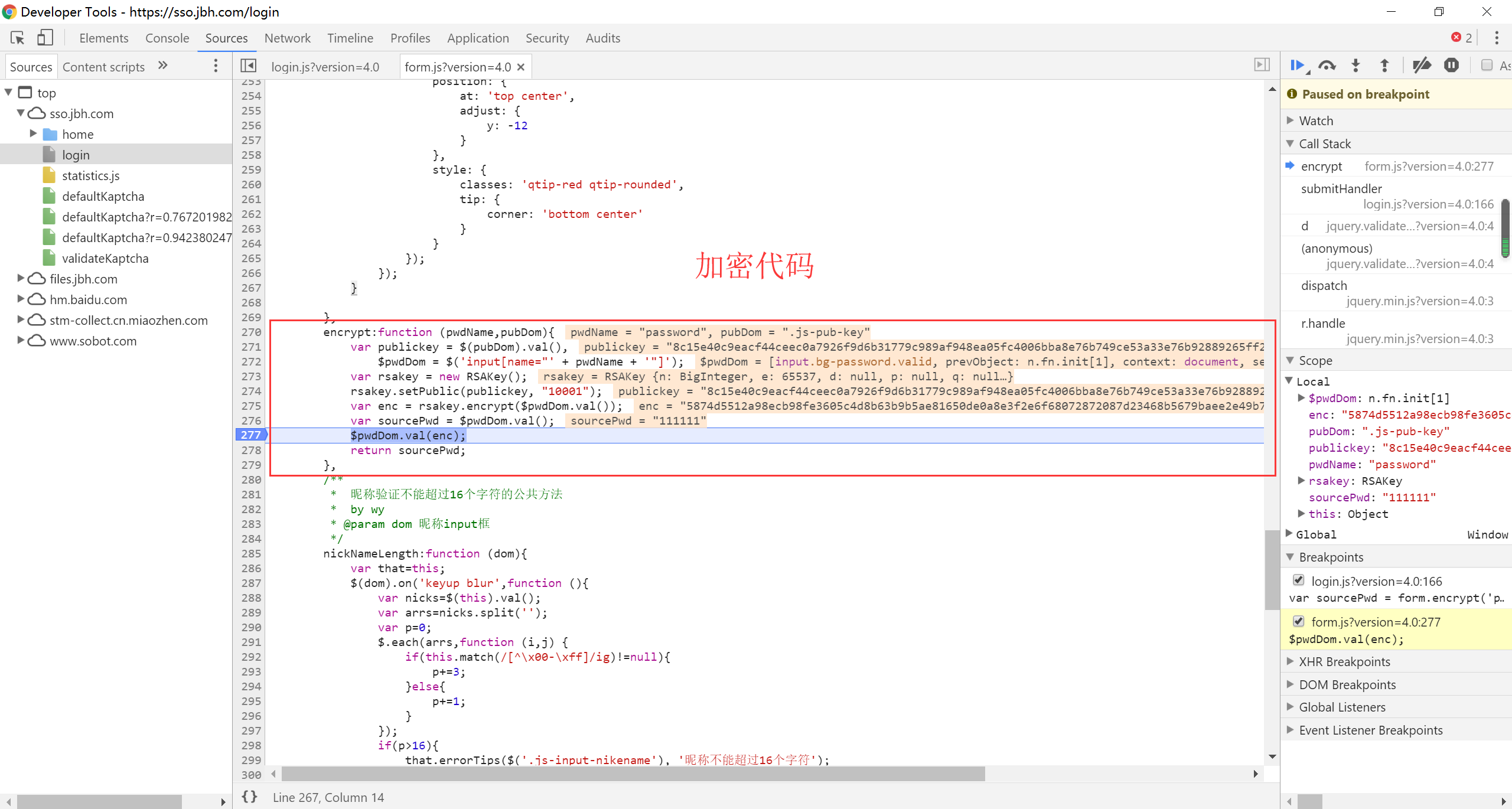Expand XHR Breakpoints section

(x=1344, y=661)
